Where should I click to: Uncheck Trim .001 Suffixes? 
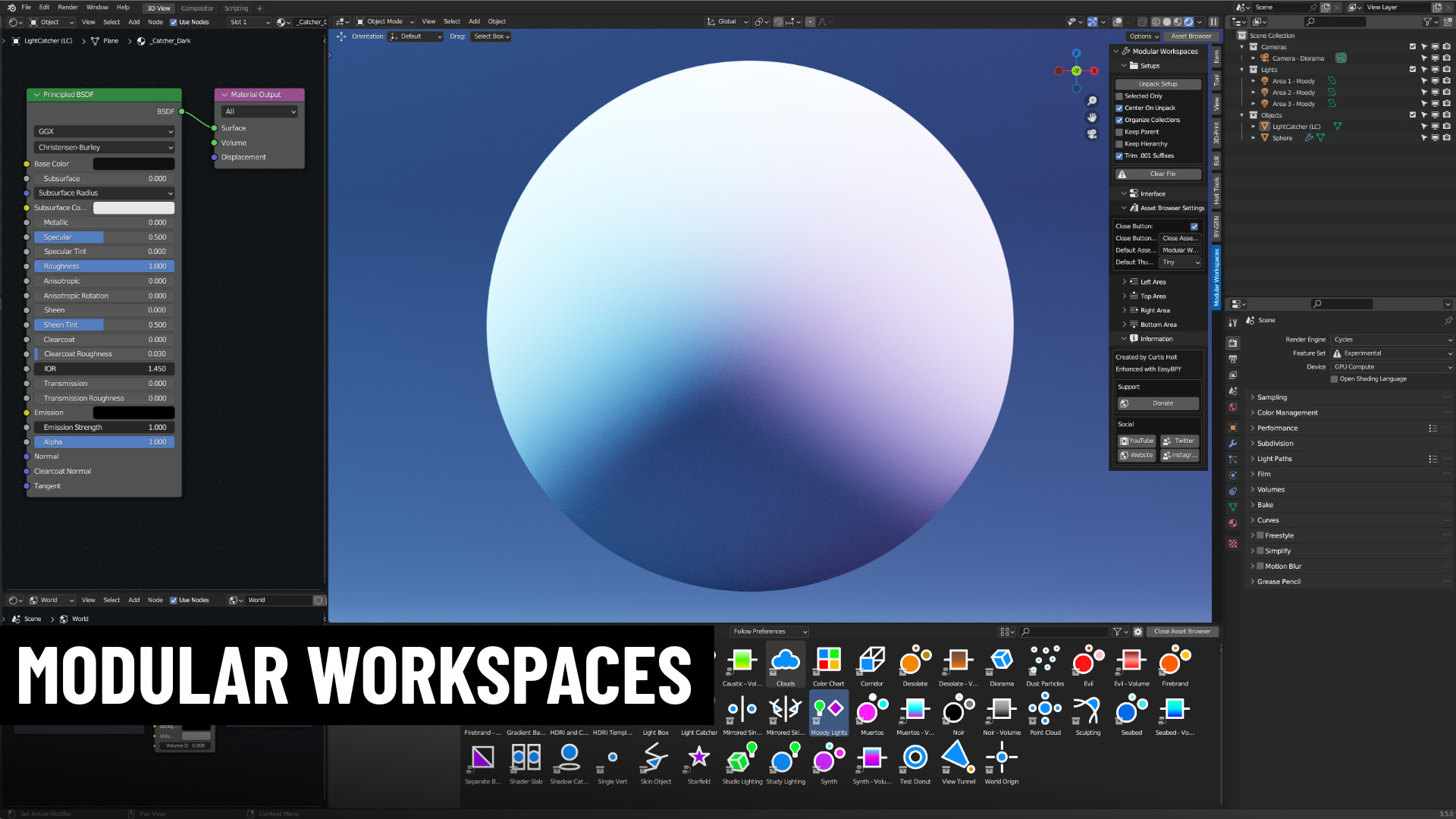pyautogui.click(x=1119, y=155)
